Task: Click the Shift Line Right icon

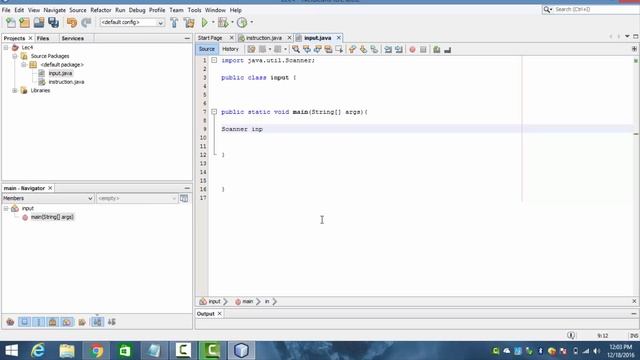Action: (x=399, y=49)
